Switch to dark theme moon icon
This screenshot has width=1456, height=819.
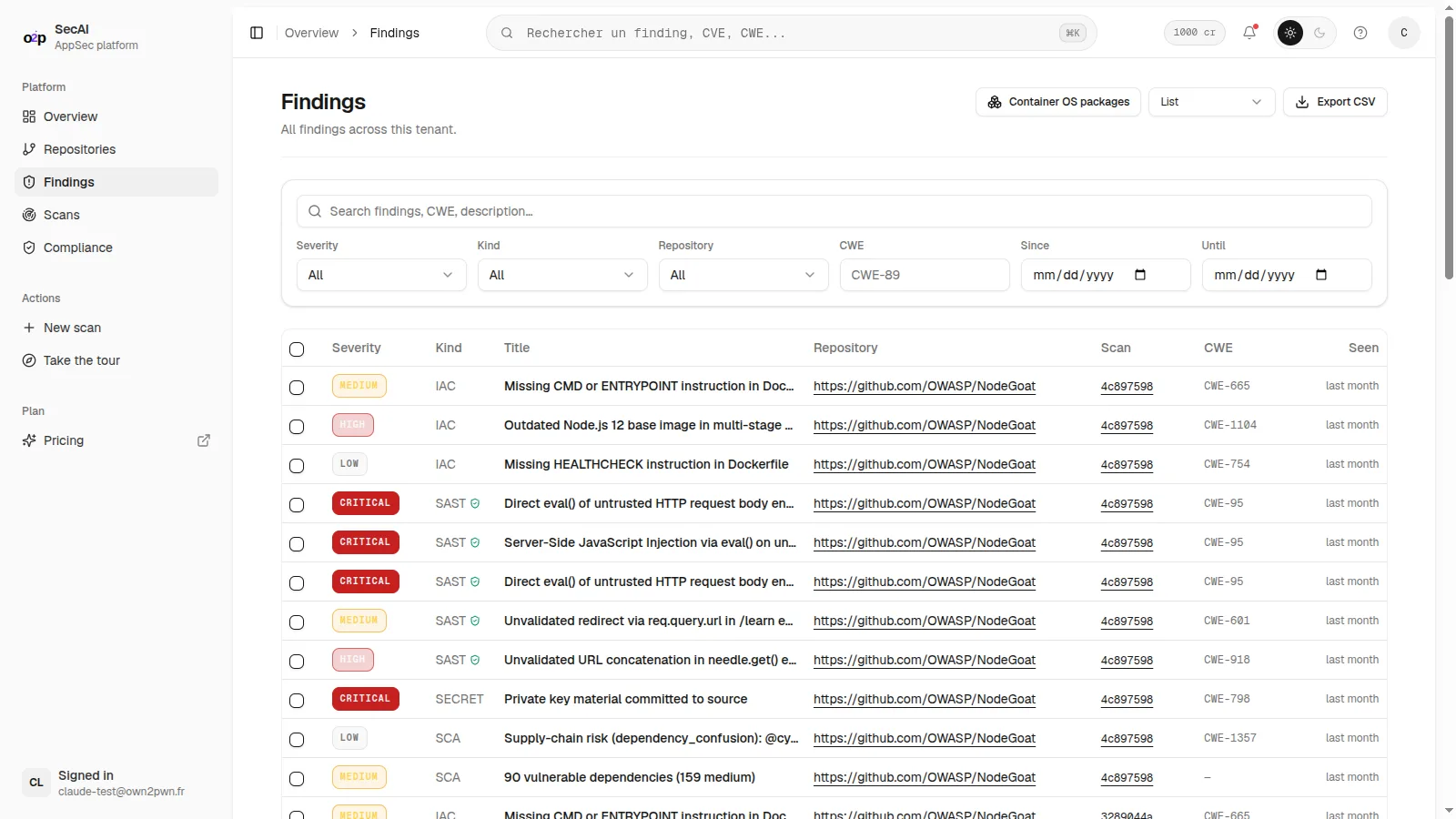click(1319, 33)
